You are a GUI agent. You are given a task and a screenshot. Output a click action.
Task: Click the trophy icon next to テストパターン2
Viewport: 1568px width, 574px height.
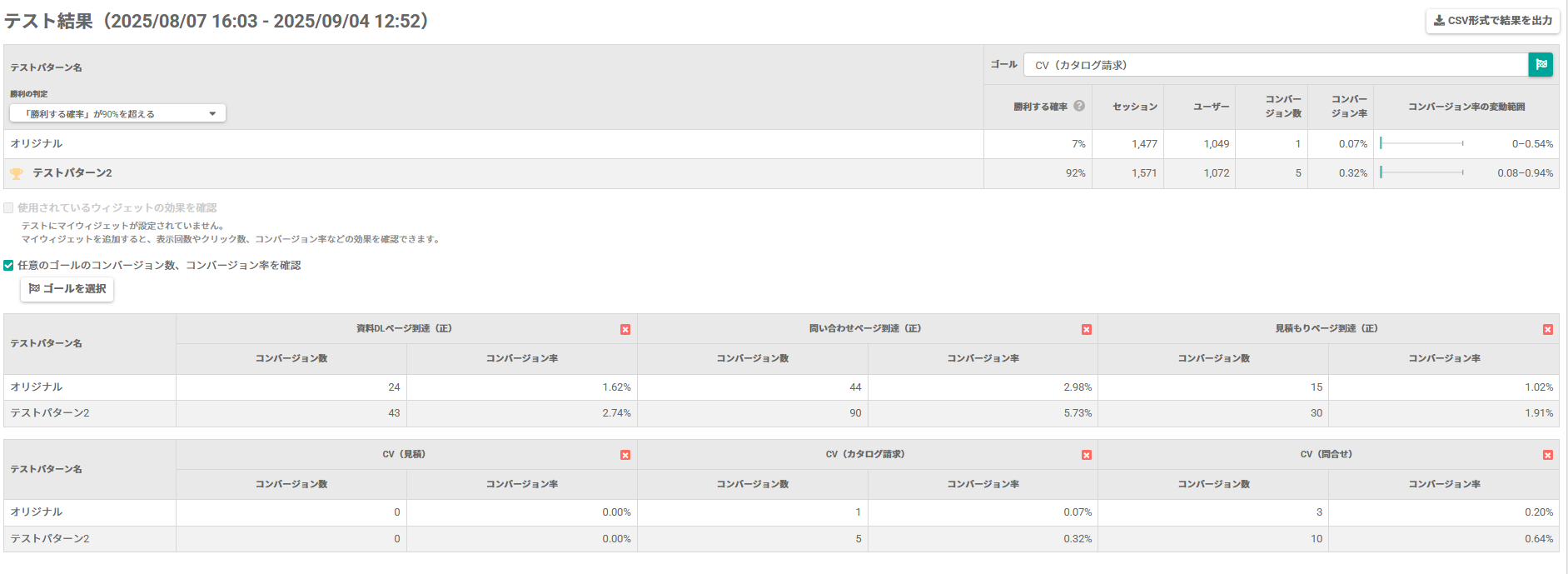coord(16,173)
